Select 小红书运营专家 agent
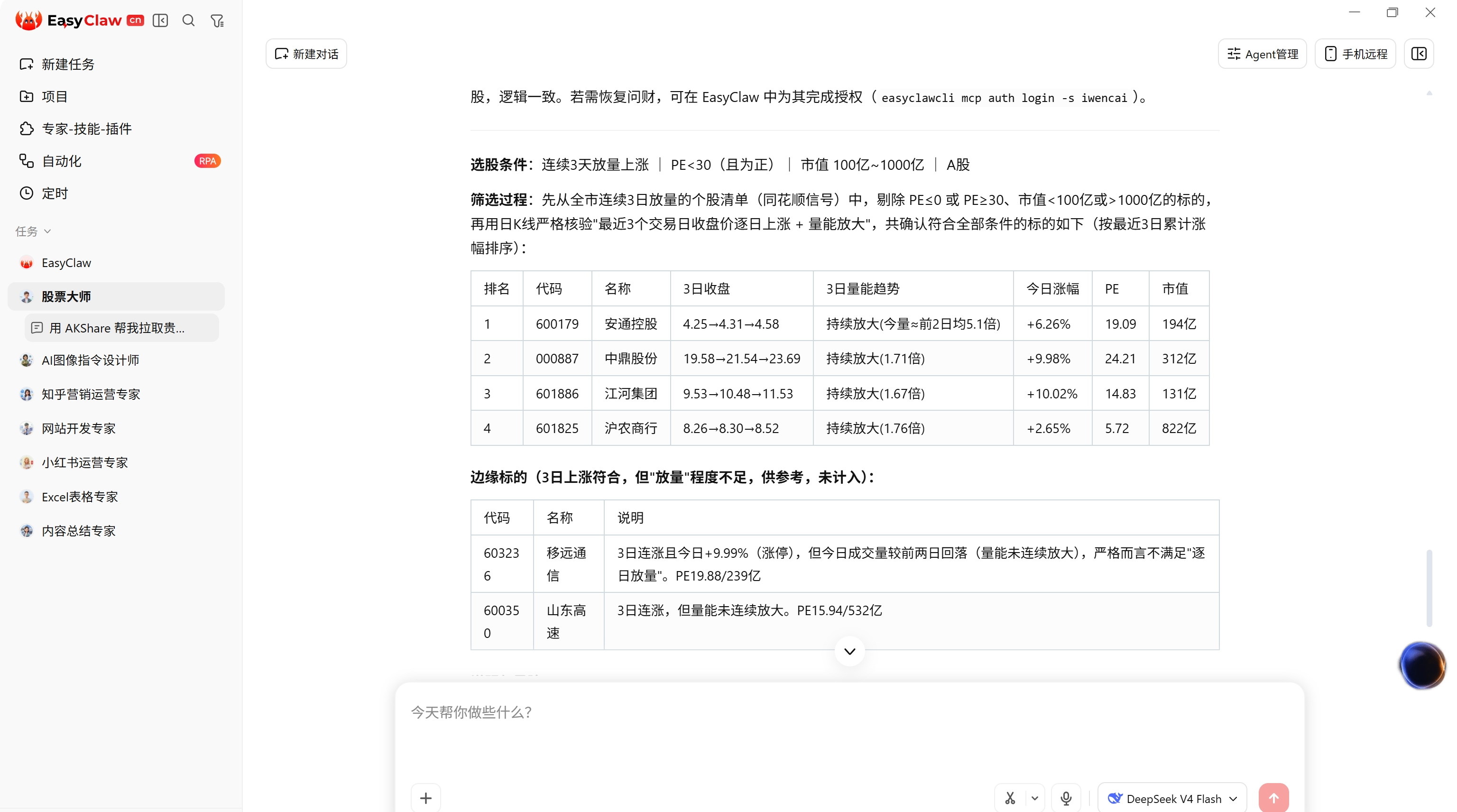1457x812 pixels. [116, 462]
